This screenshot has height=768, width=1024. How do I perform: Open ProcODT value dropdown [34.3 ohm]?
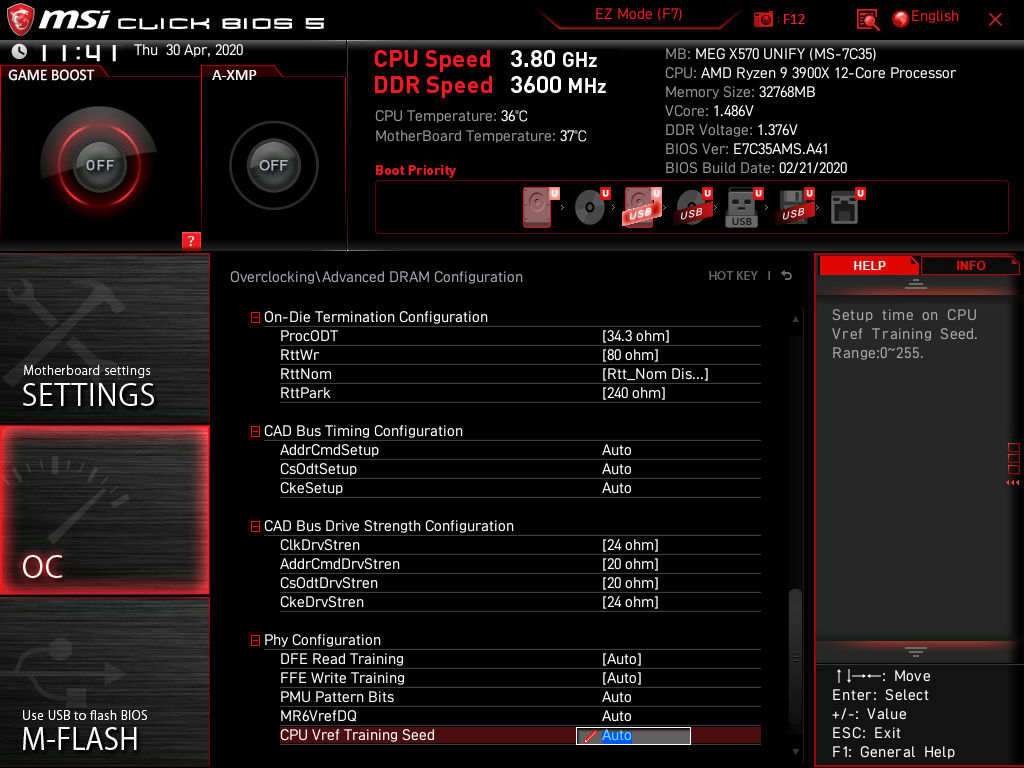[x=635, y=336]
